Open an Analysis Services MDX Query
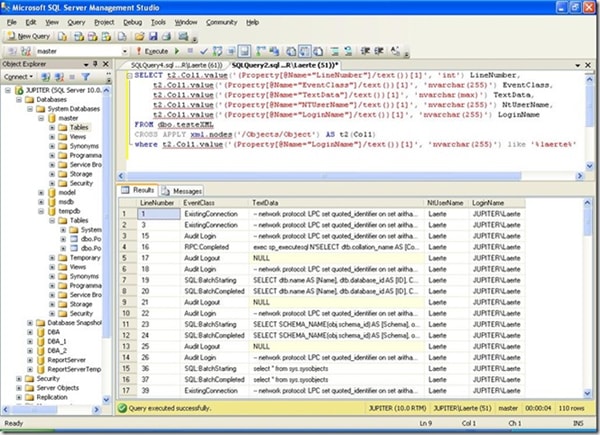600x435 pixels. pyautogui.click(x=79, y=36)
